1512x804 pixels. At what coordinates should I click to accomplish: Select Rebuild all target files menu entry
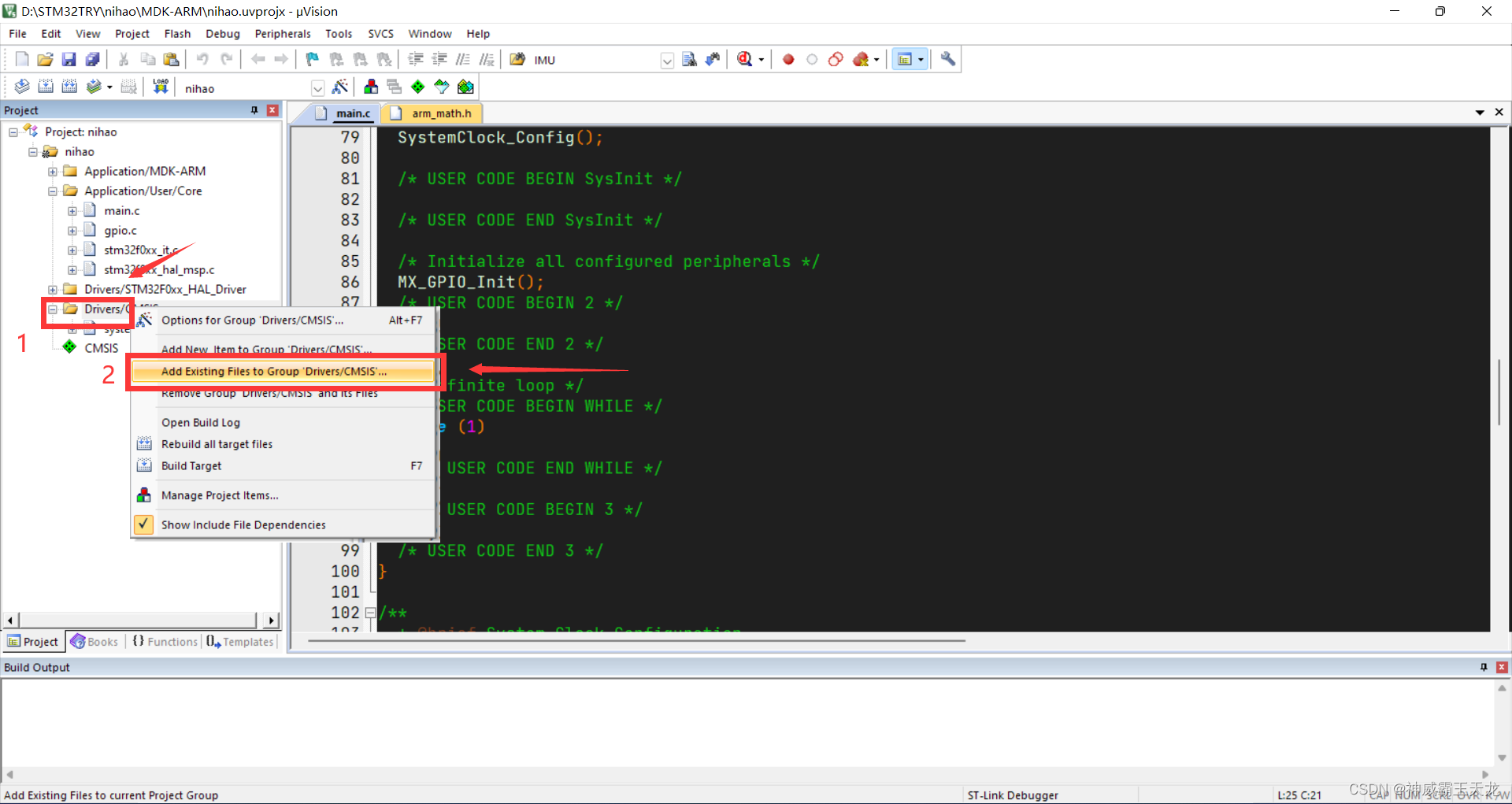click(x=283, y=444)
